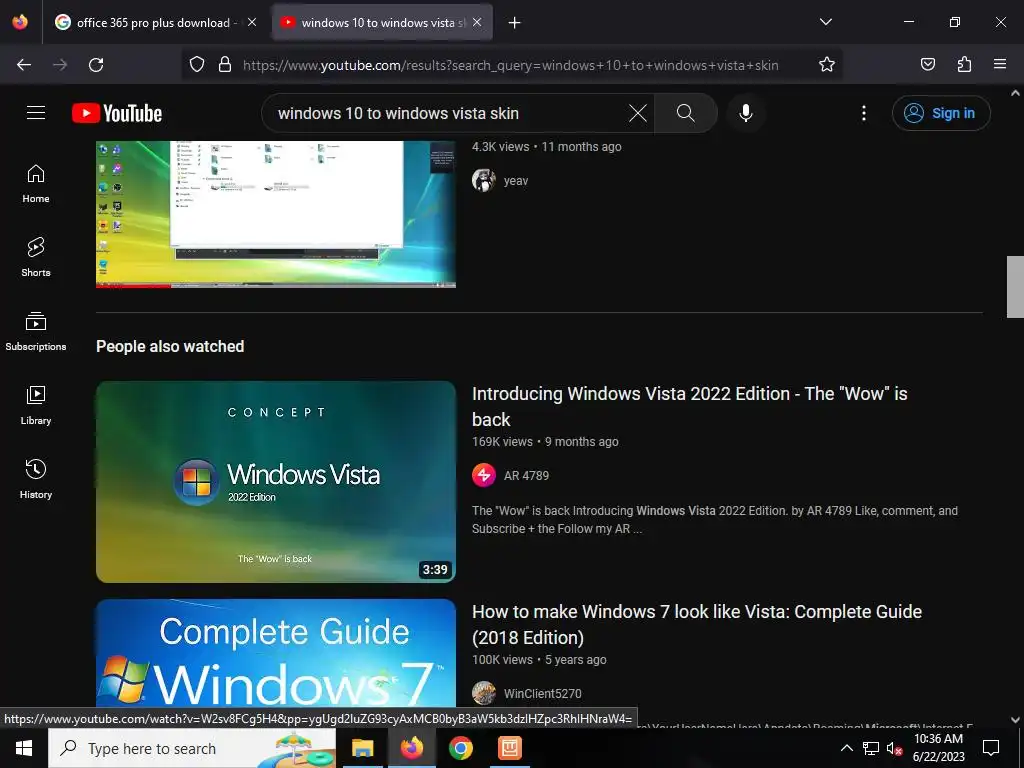Screen dimensions: 1024x768
Task: Open the Windows notification center
Action: tap(991, 748)
